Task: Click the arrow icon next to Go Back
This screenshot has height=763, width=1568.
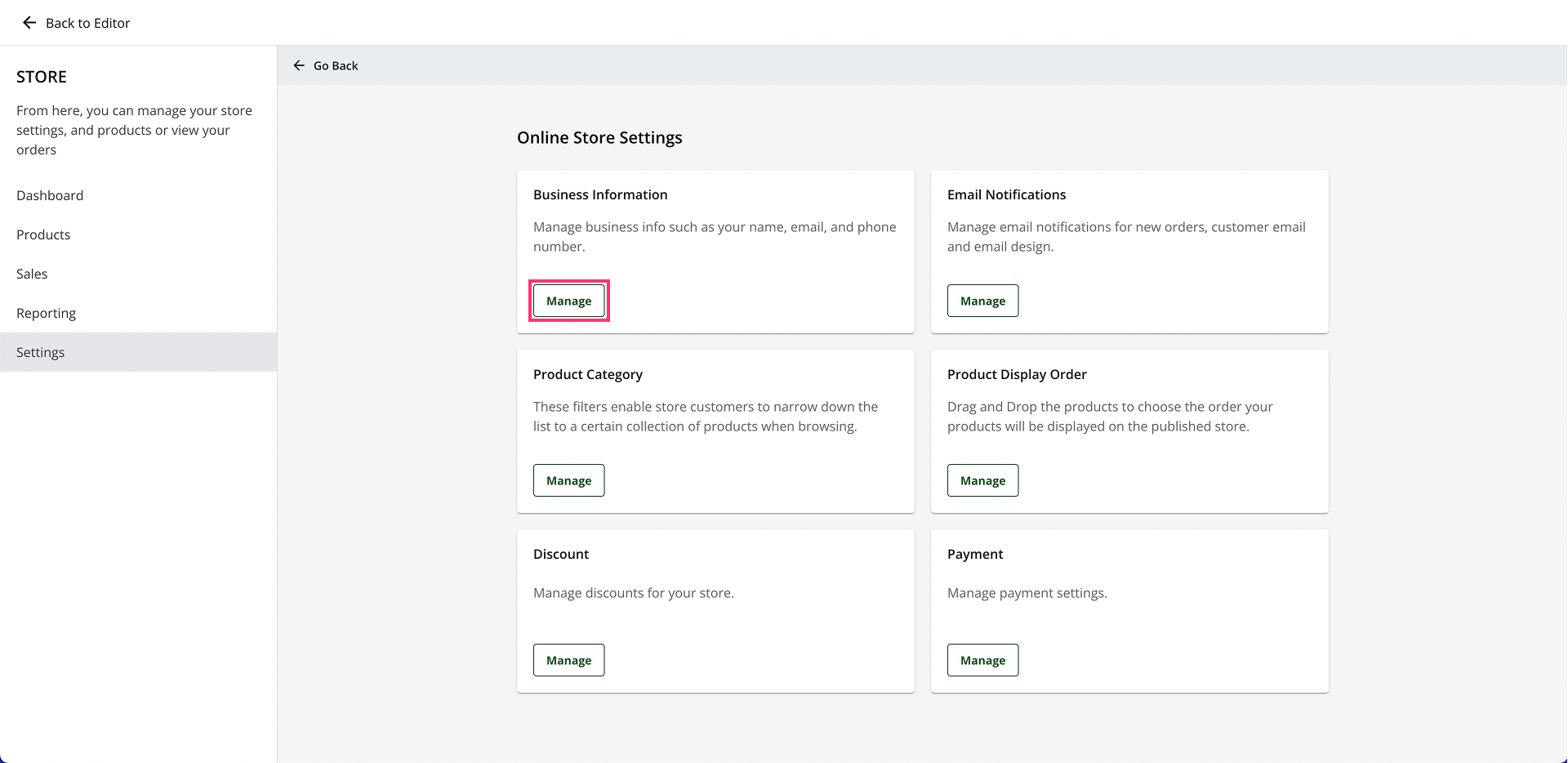Action: [x=299, y=65]
